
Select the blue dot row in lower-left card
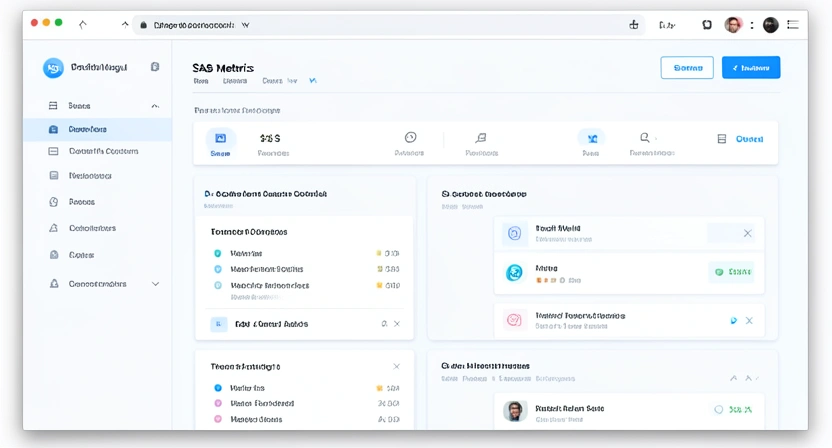click(305, 388)
